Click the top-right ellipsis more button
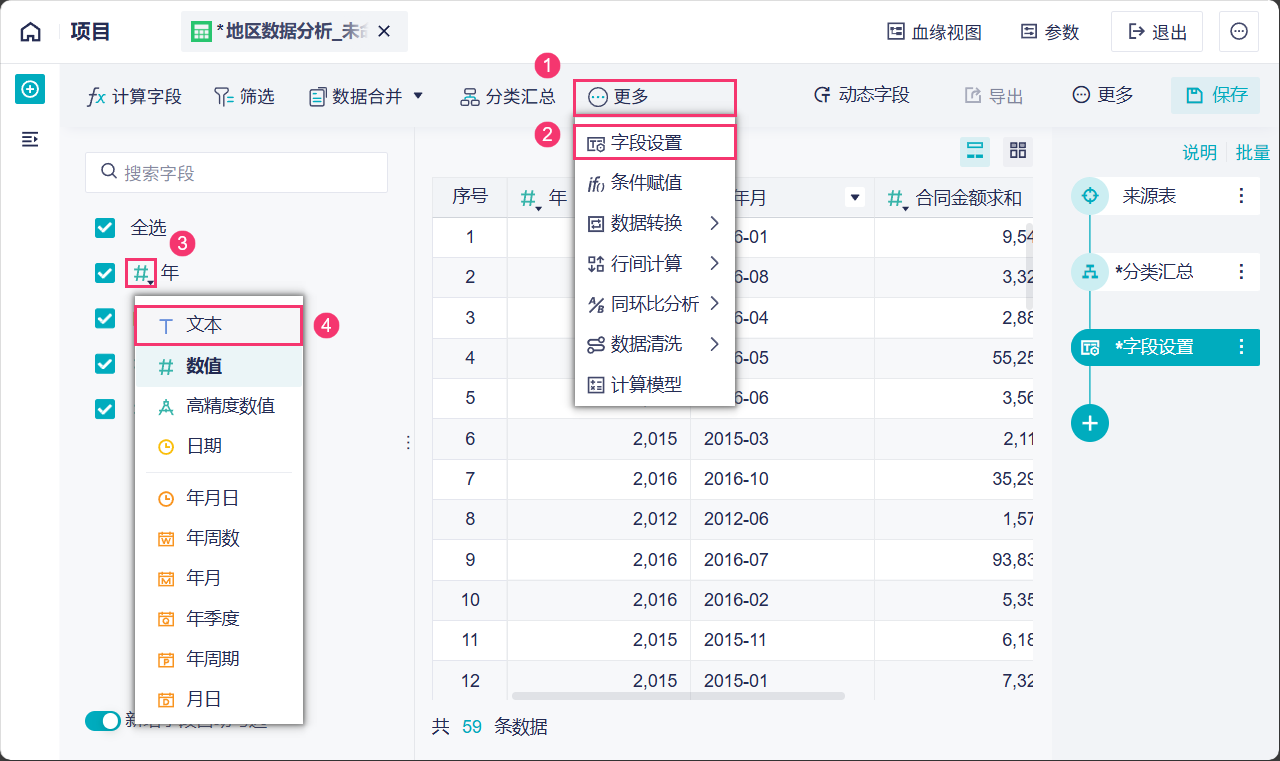The image size is (1280, 761). coord(1238,32)
